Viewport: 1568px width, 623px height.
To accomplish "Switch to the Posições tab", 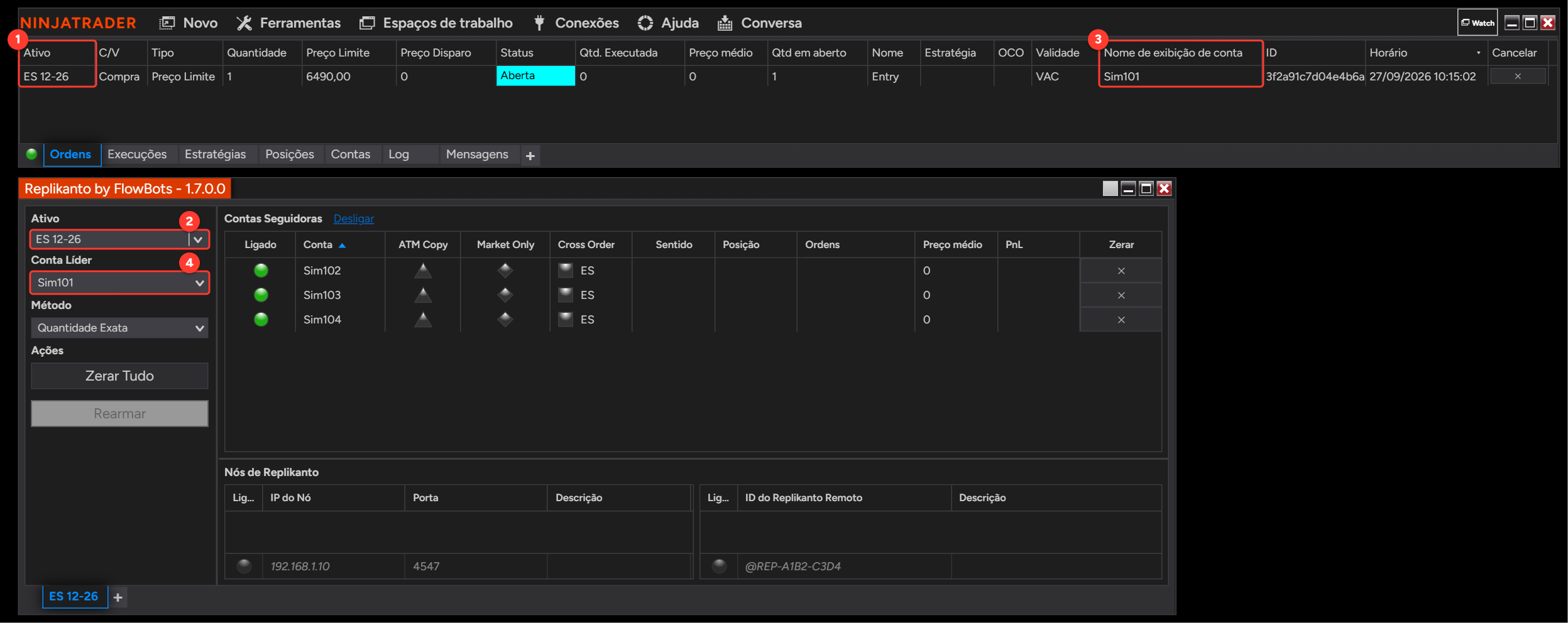I will pyautogui.click(x=290, y=154).
